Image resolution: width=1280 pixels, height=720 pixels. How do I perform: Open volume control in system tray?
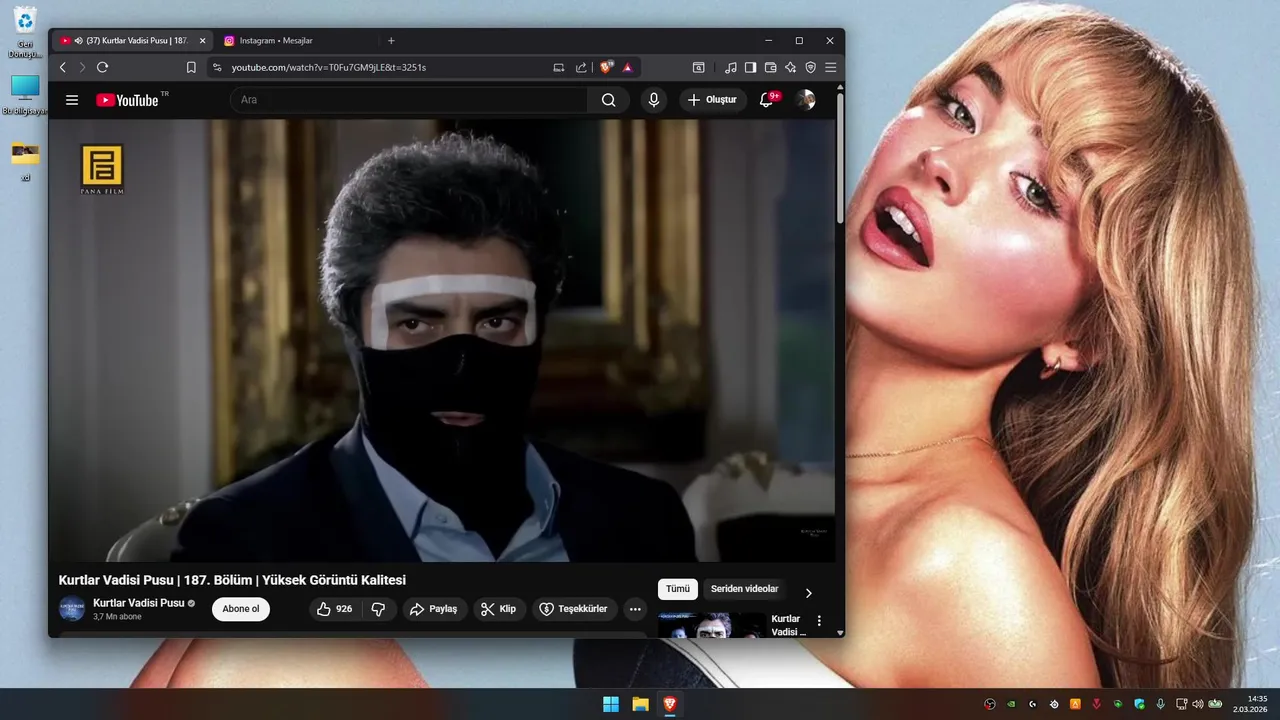[x=1198, y=704]
